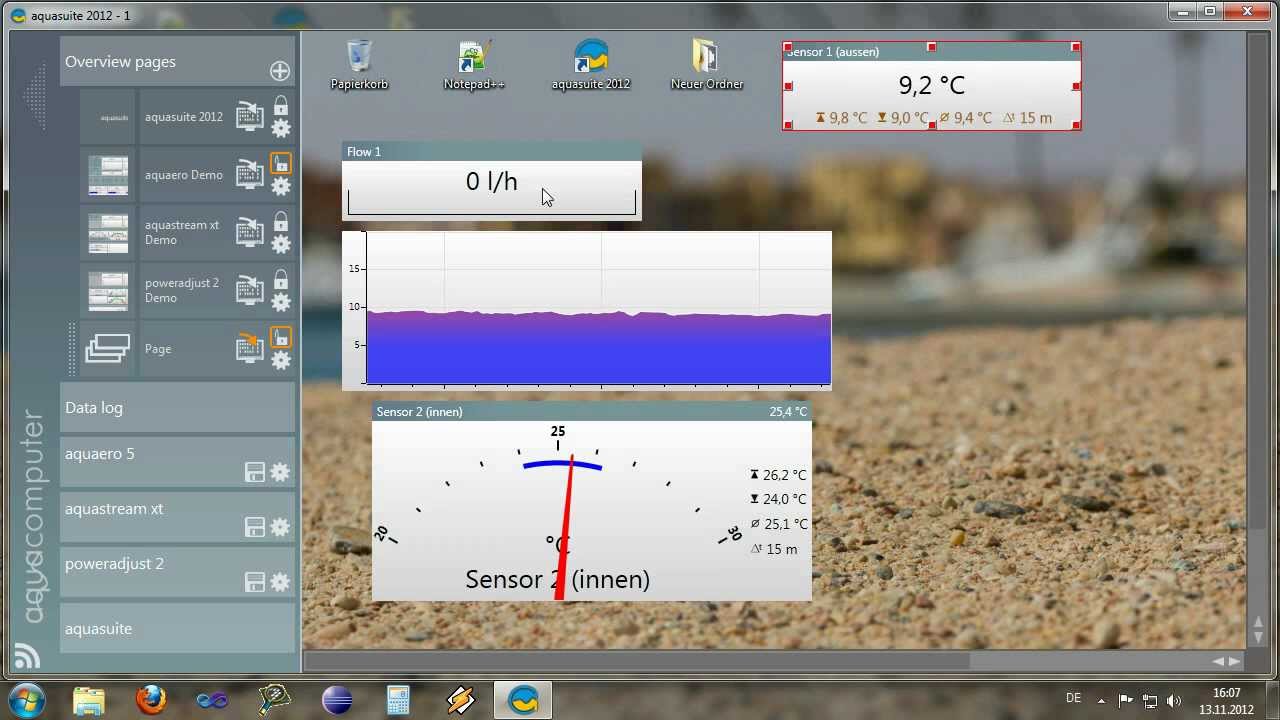This screenshot has height=720, width=1280.
Task: Open the gear settings for poweradjust 2
Action: click(x=280, y=582)
